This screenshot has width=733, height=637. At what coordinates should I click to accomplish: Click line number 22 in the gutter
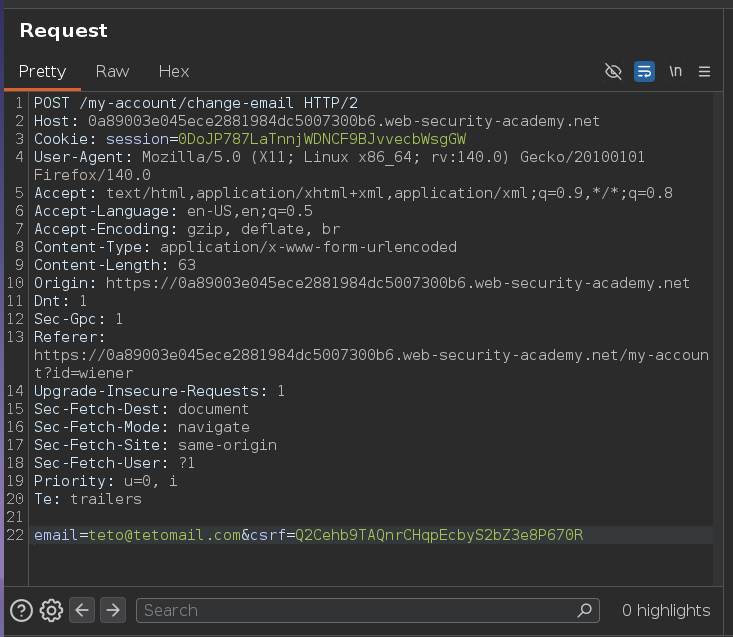15,535
